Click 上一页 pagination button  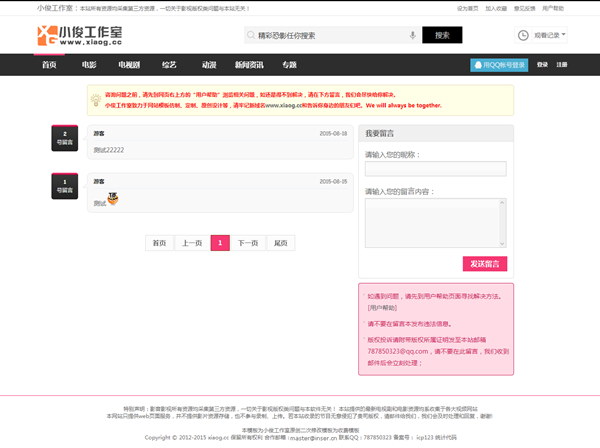192,243
